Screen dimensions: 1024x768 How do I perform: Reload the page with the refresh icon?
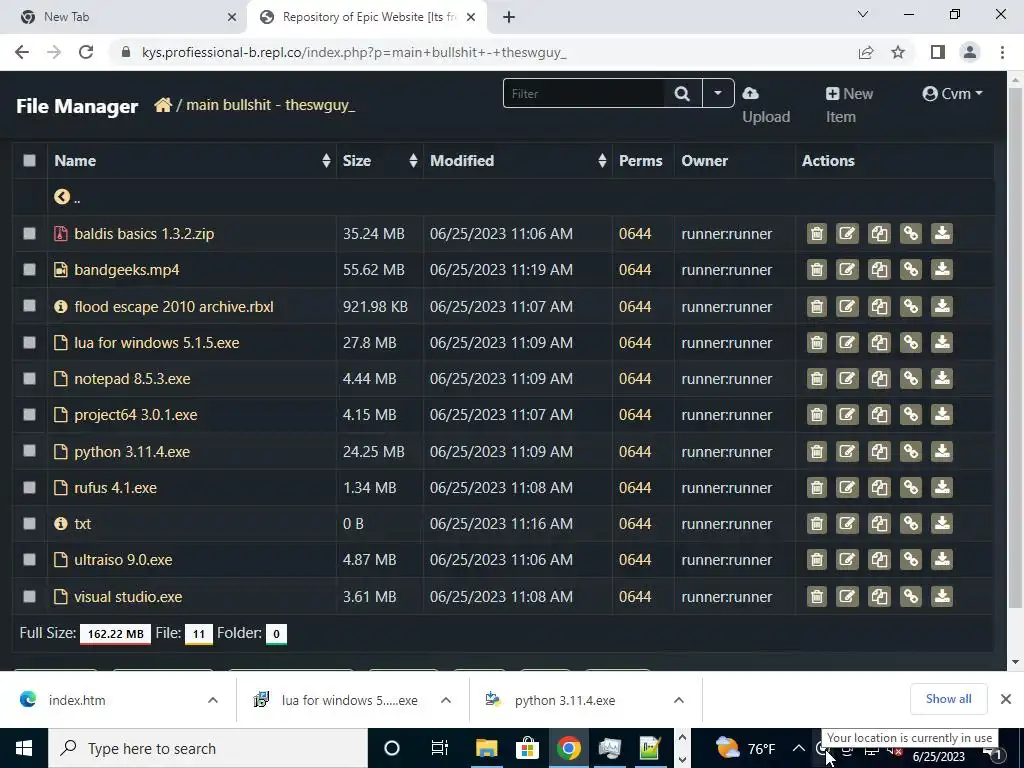tap(86, 52)
